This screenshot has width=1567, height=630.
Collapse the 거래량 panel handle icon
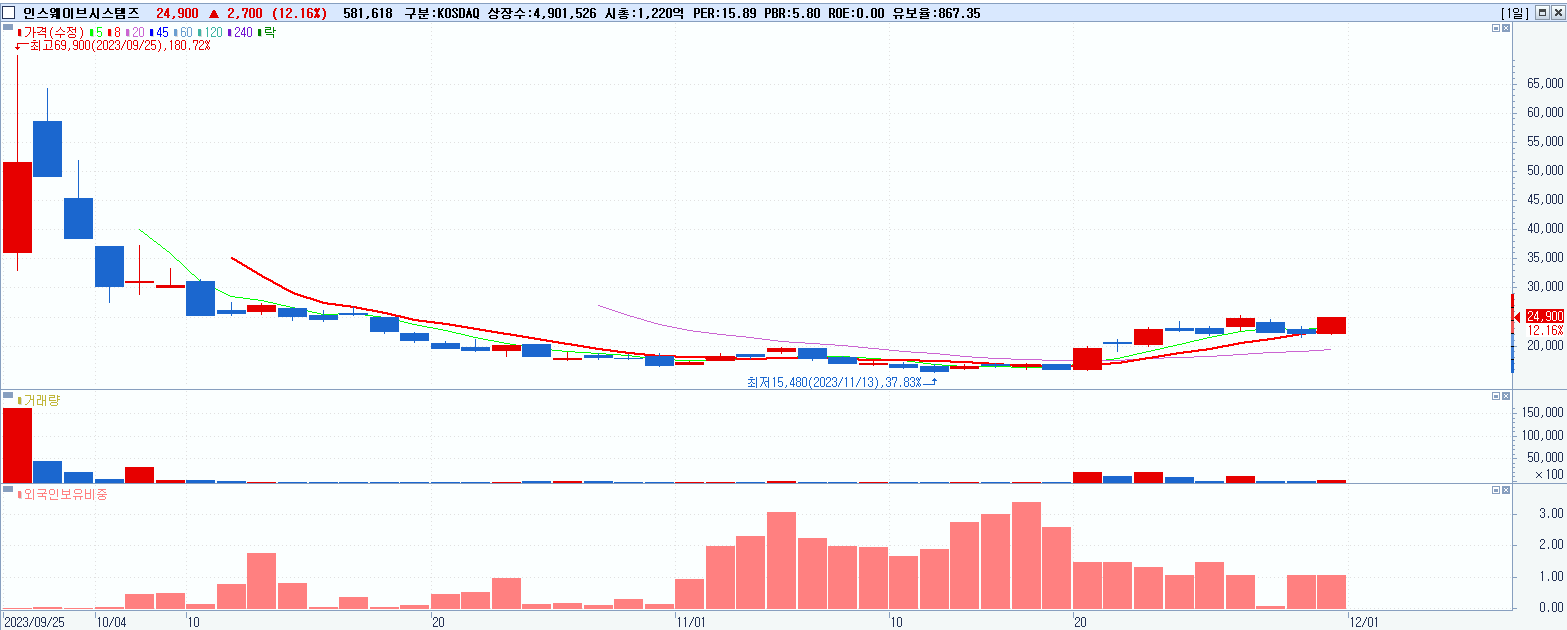point(8,396)
